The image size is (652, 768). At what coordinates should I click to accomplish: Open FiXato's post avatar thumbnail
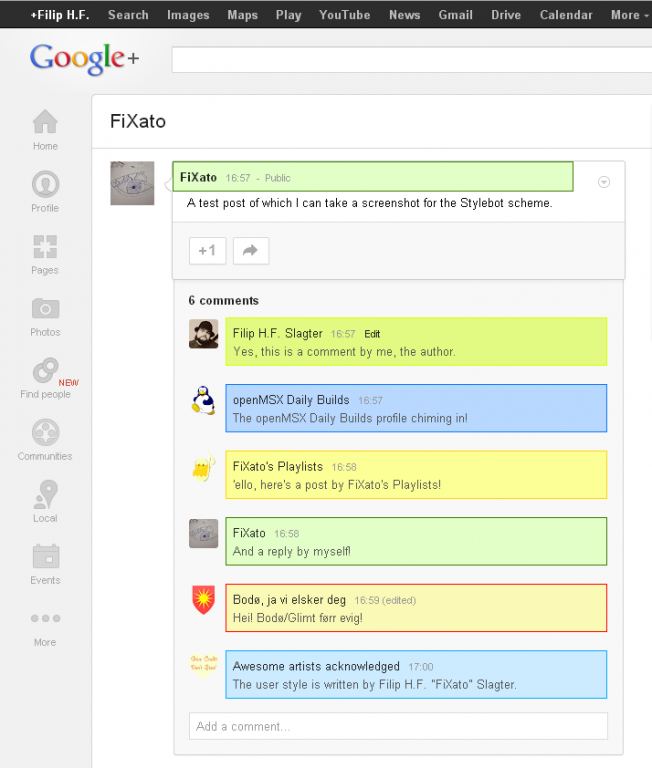[132, 183]
